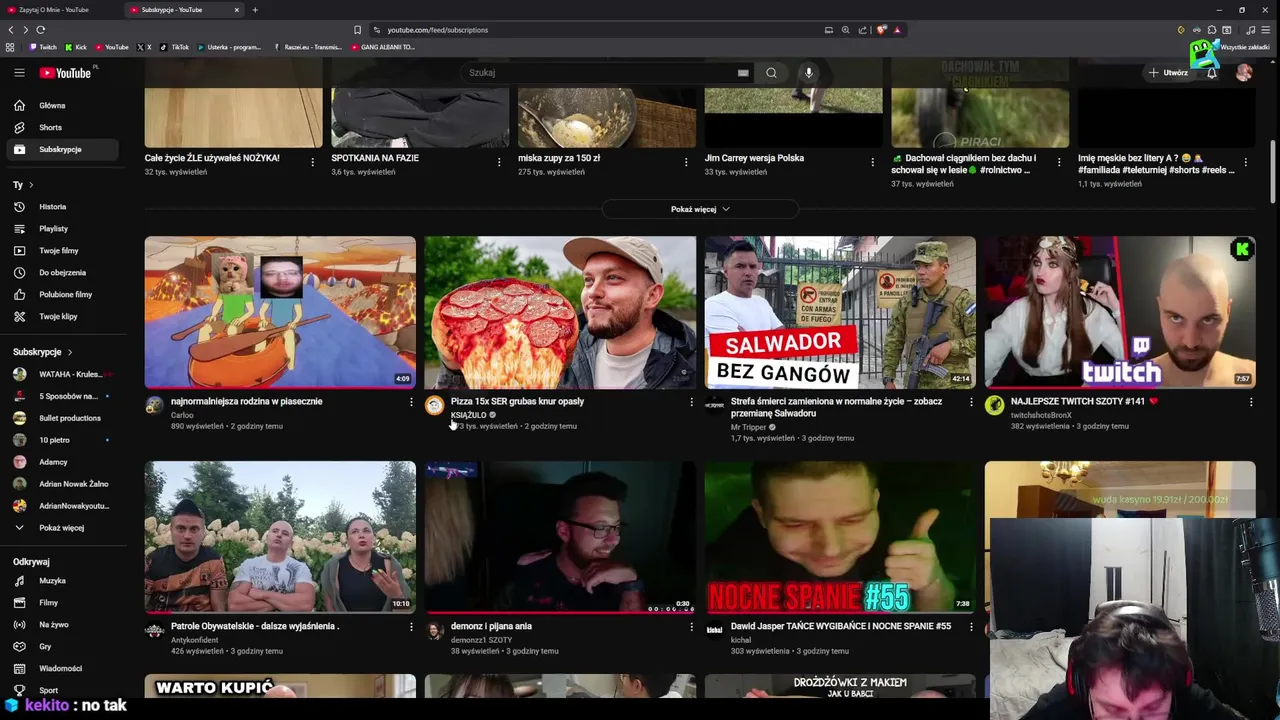
Task: Click the address bar URL
Action: click(438, 30)
